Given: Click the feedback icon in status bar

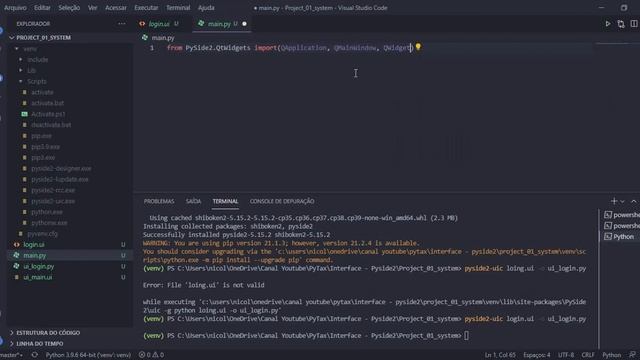Looking at the screenshot, I should click(632, 355).
